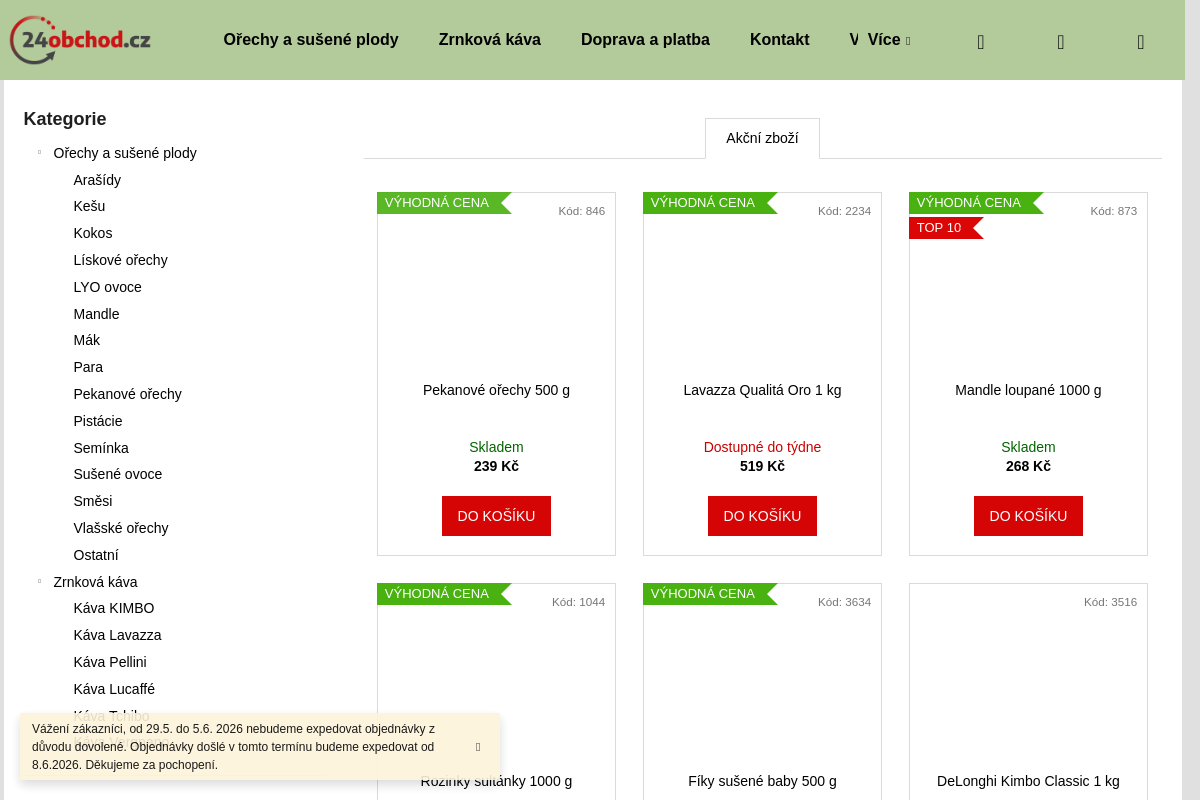Select LYO ovoce category
The width and height of the screenshot is (1200, 800).
(x=107, y=287)
